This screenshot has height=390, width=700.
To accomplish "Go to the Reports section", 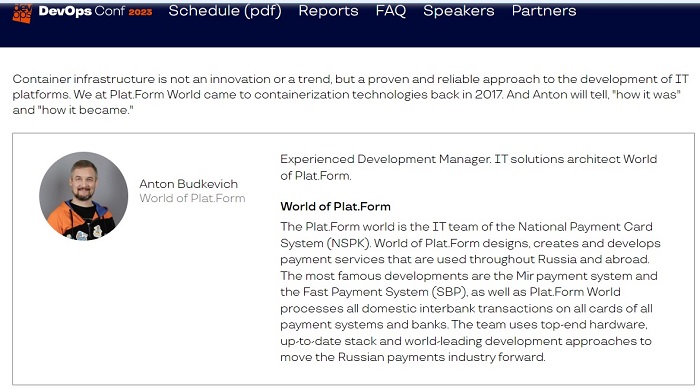I will pos(328,11).
